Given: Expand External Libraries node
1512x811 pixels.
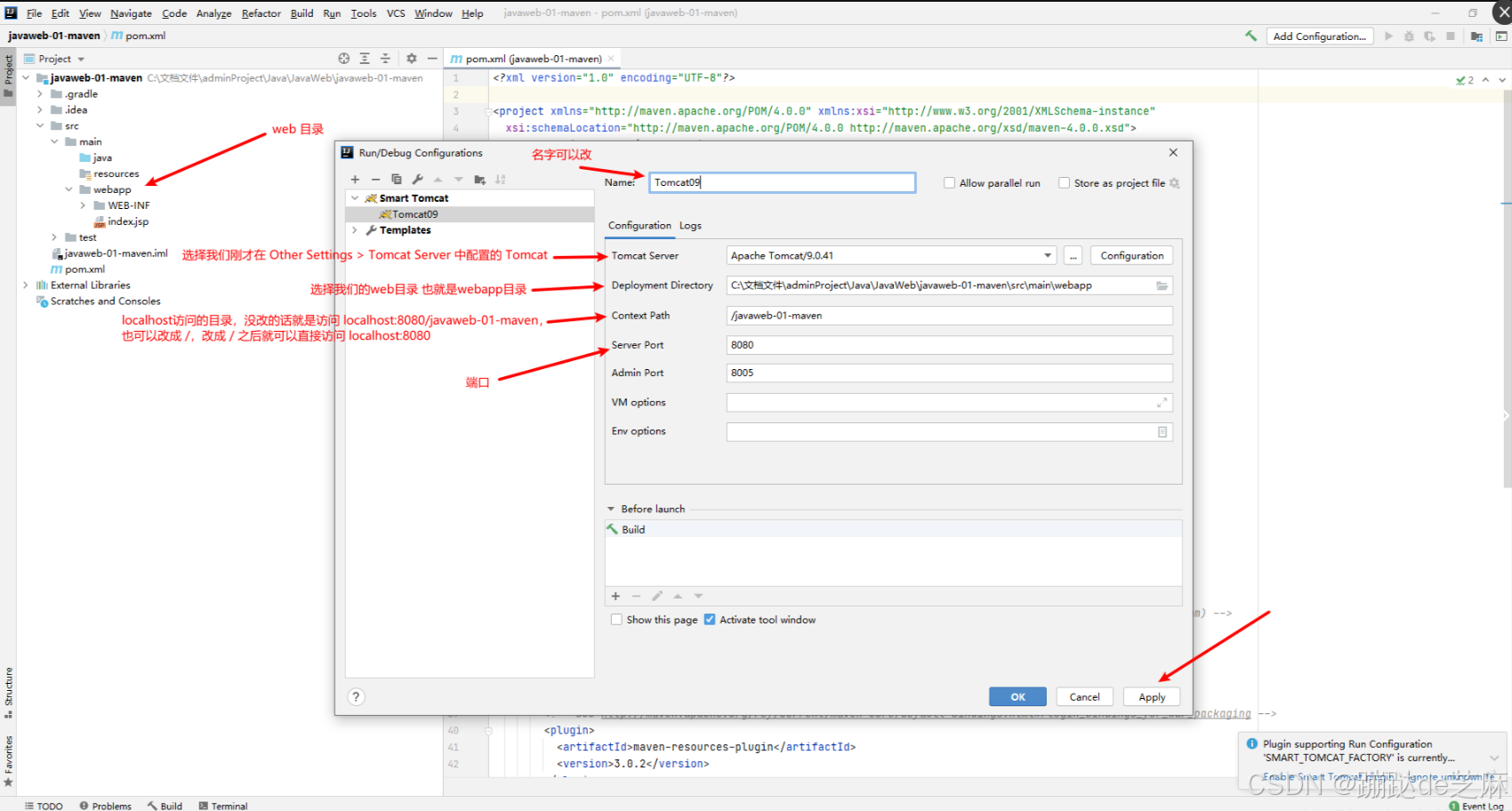Looking at the screenshot, I should pos(26,285).
